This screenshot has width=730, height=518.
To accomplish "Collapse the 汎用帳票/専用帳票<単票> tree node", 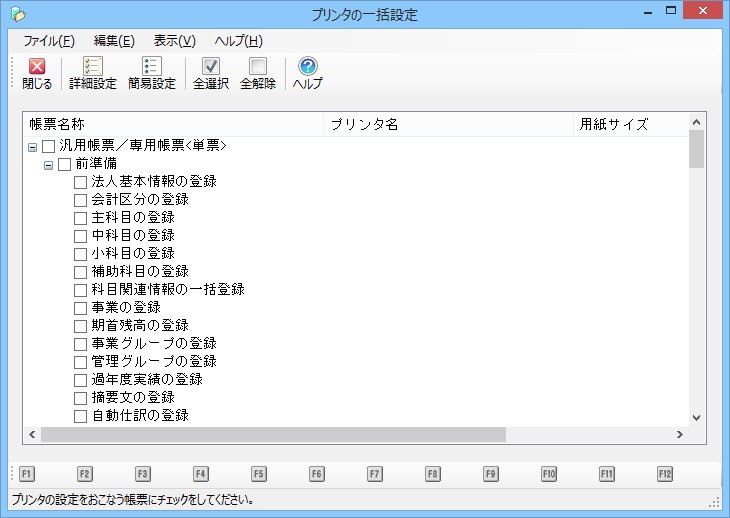I will [32, 147].
